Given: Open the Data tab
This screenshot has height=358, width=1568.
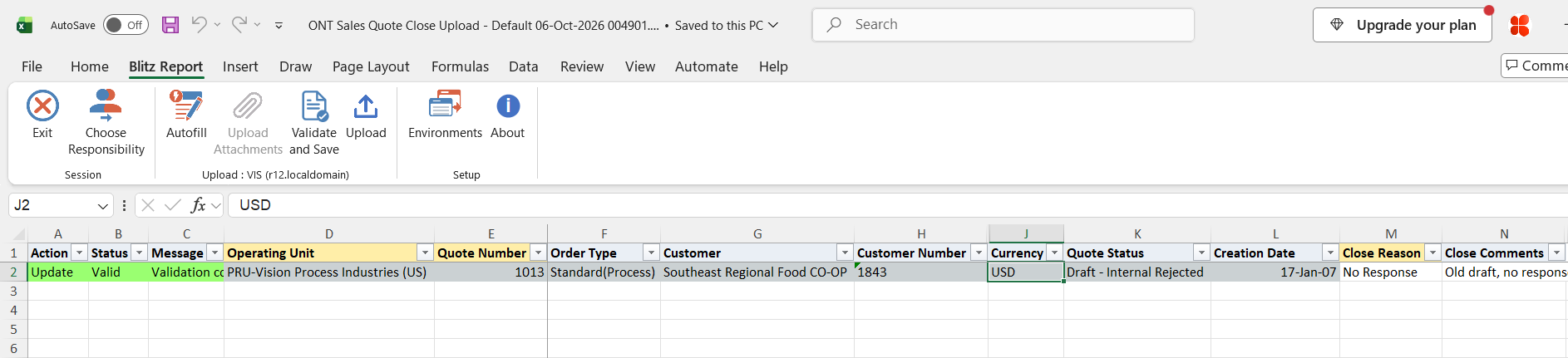Looking at the screenshot, I should pos(524,66).
